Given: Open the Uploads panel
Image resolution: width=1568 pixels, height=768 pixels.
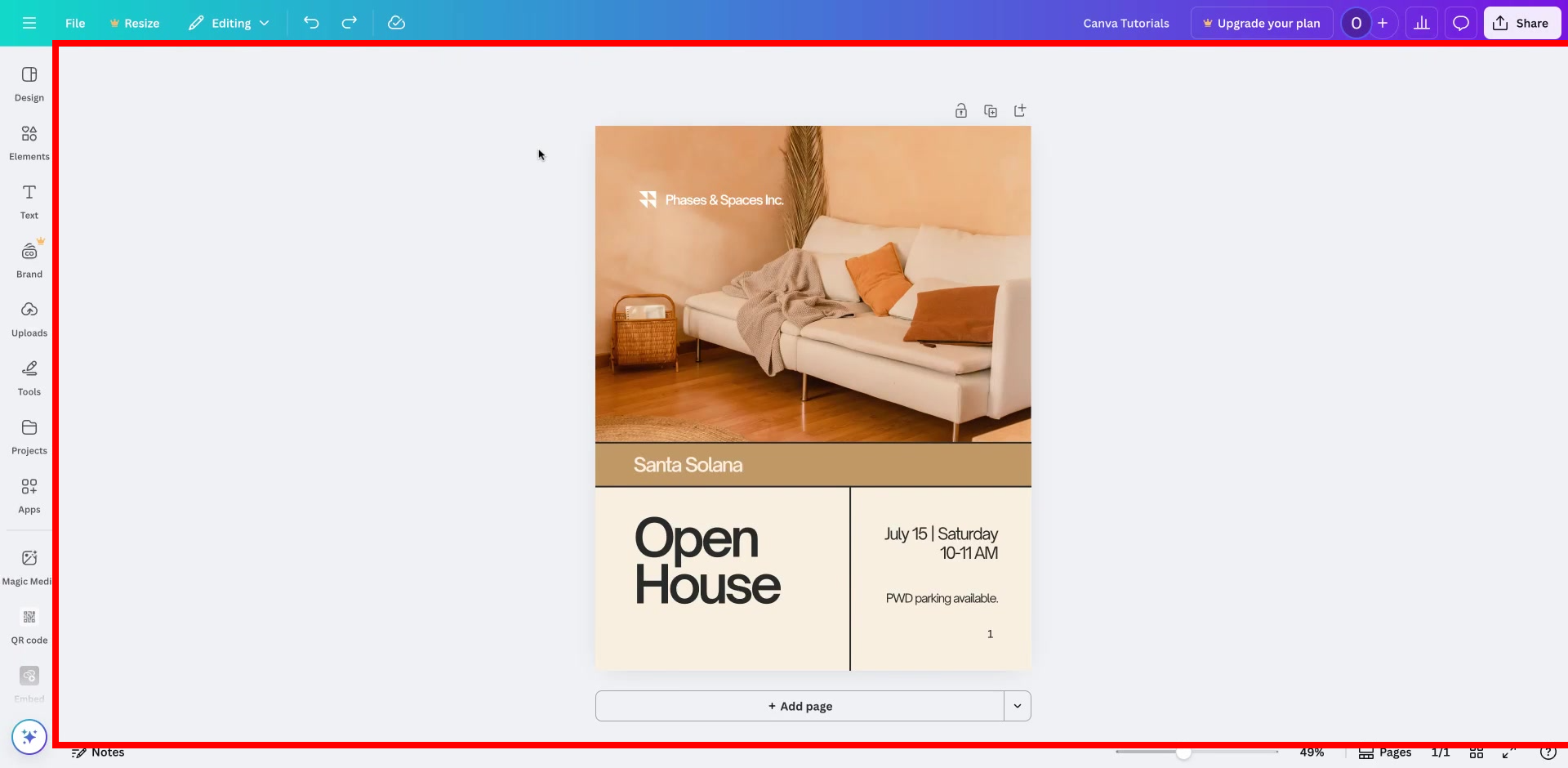Looking at the screenshot, I should point(29,319).
